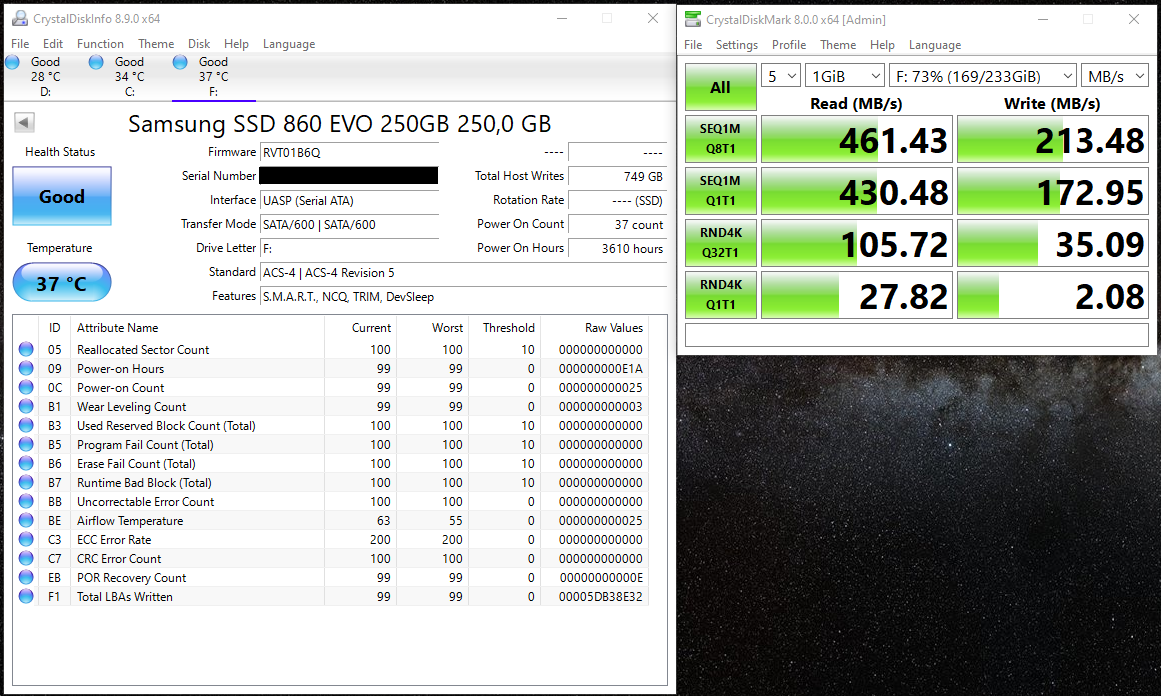Open Edit menu in CrystalDiskInfo
This screenshot has height=696, width=1161.
[53, 44]
